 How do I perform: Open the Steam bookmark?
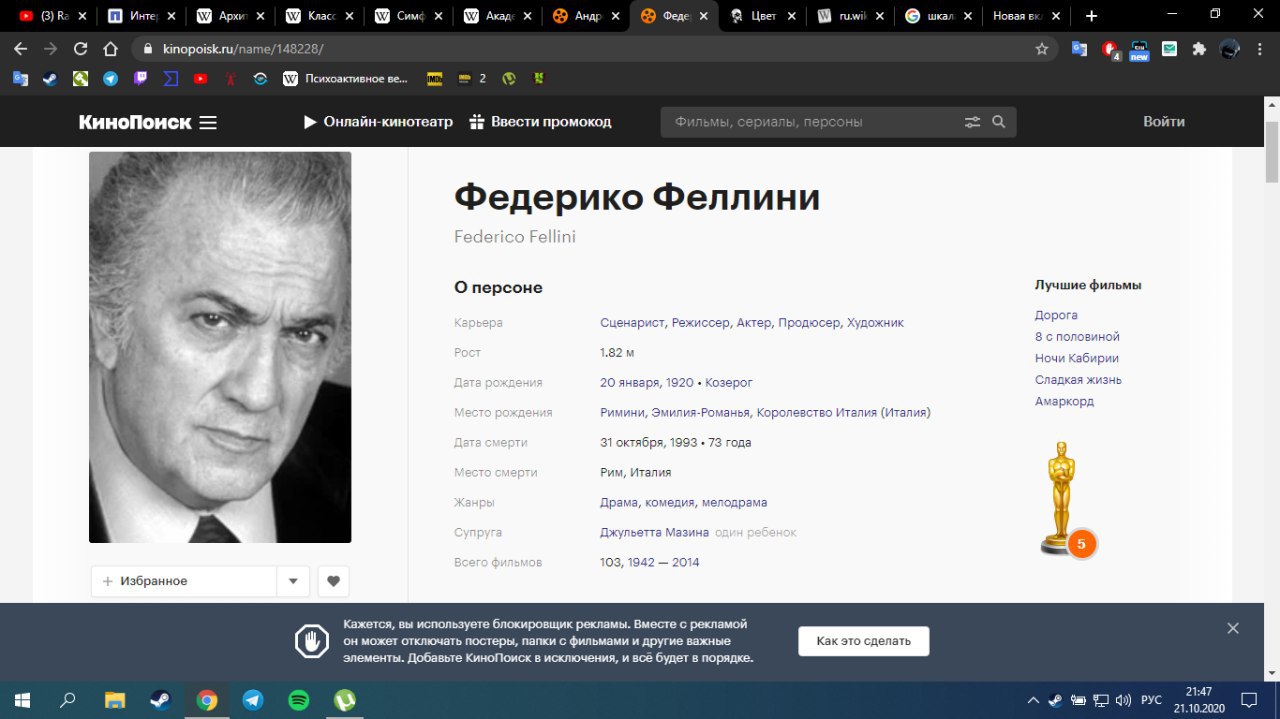click(49, 78)
